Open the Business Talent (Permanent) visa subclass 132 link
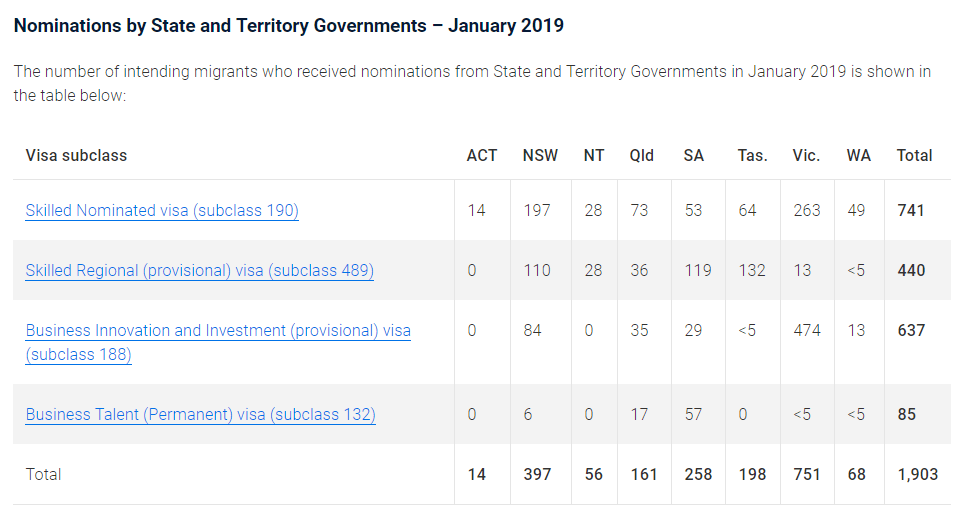This screenshot has width=964, height=511. tap(200, 415)
